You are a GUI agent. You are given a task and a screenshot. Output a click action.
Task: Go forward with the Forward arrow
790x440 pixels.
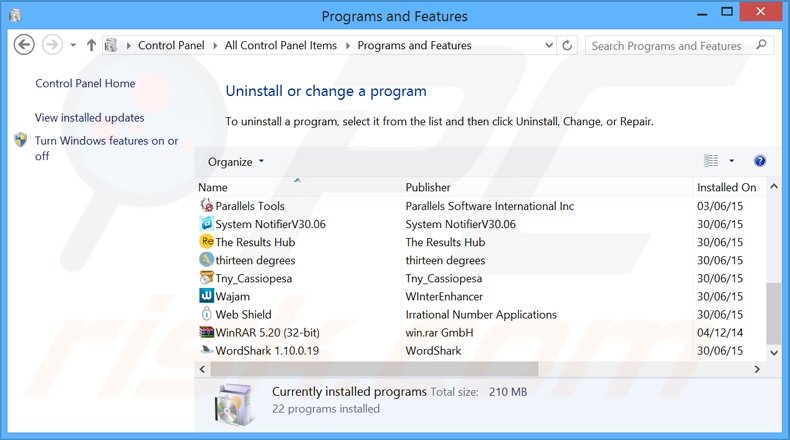(52, 45)
